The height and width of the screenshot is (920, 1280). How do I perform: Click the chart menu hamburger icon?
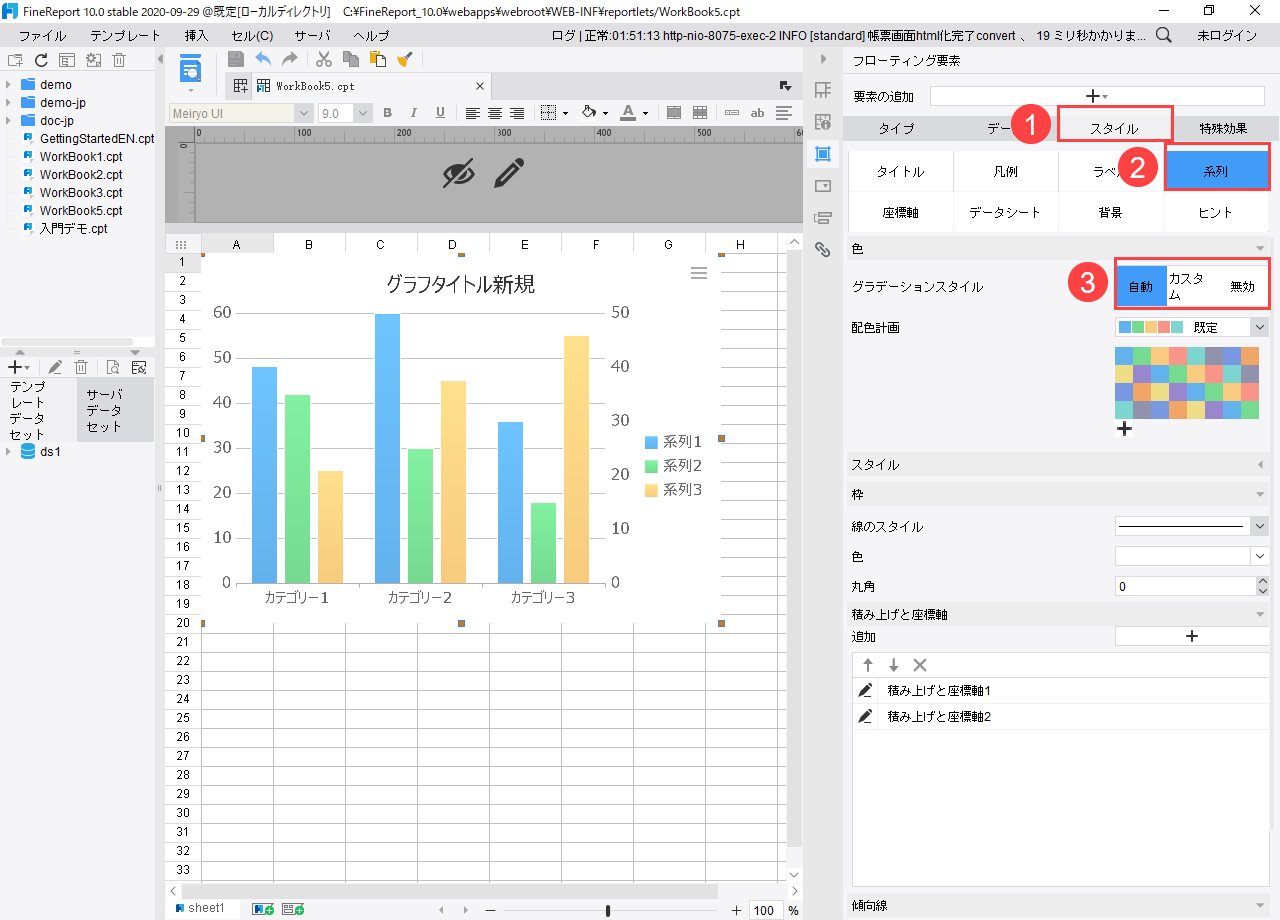click(699, 273)
